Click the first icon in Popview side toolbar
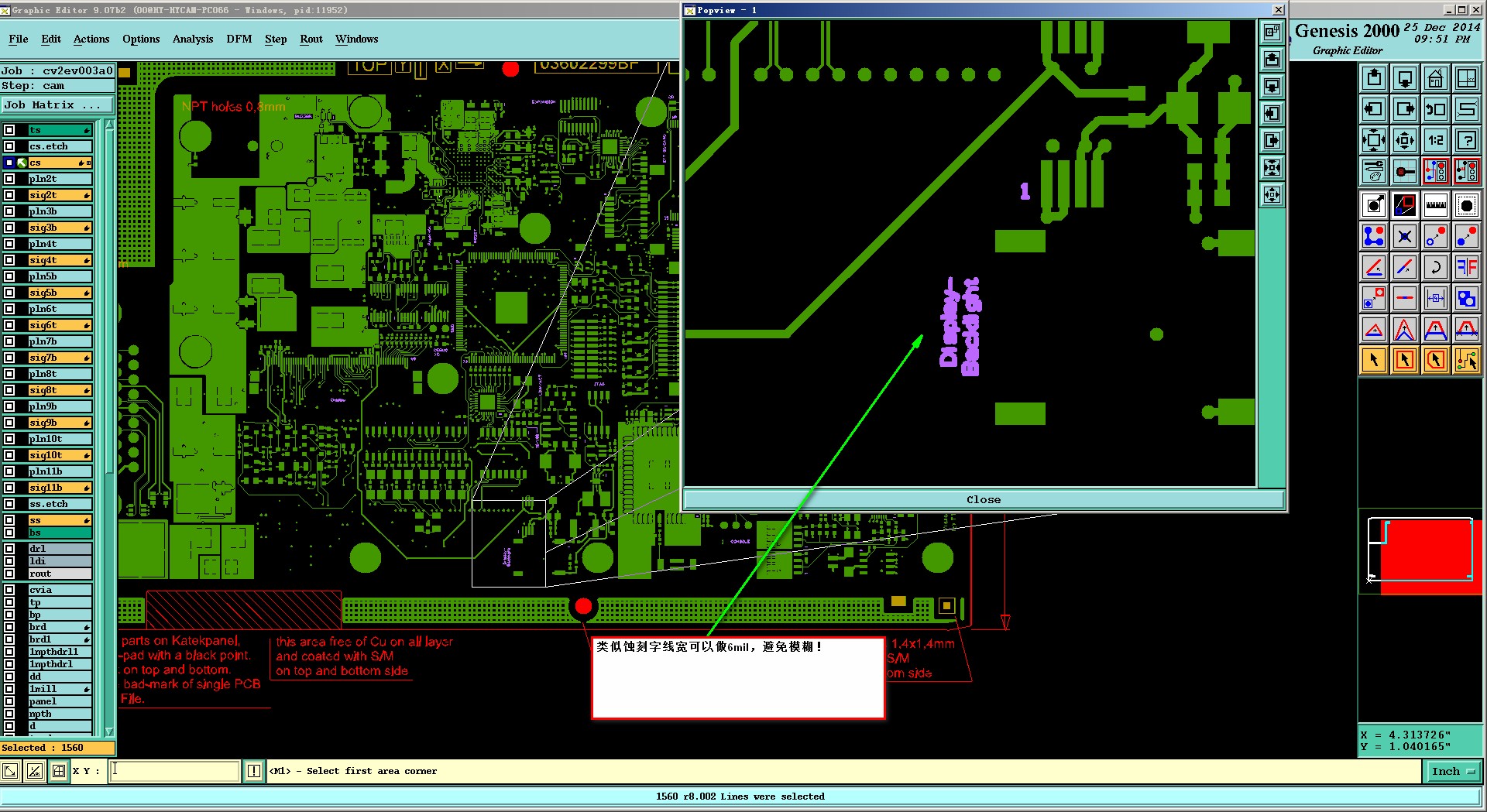This screenshot has height=812, width=1487. (x=1272, y=32)
